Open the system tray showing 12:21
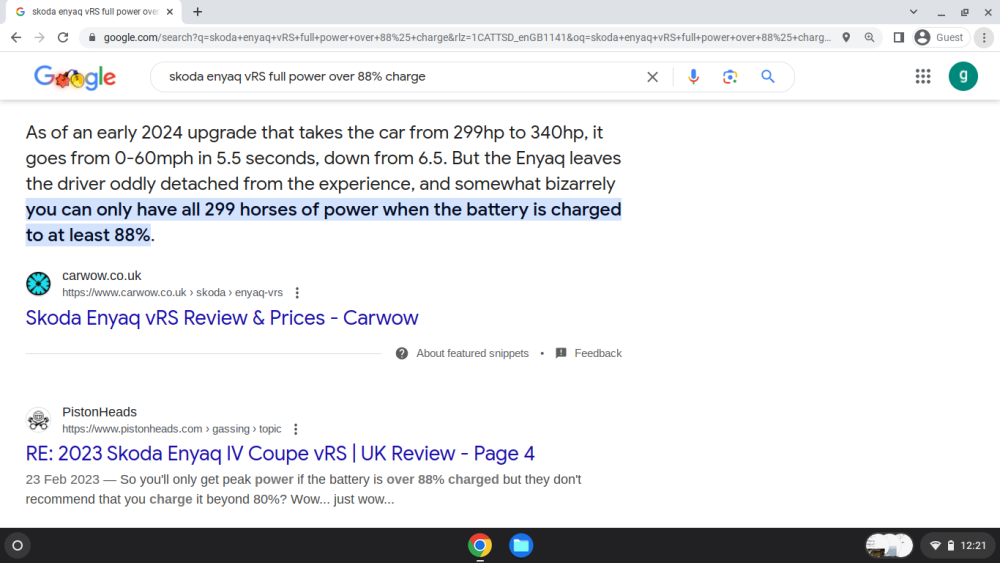This screenshot has width=1000, height=563. click(x=958, y=545)
